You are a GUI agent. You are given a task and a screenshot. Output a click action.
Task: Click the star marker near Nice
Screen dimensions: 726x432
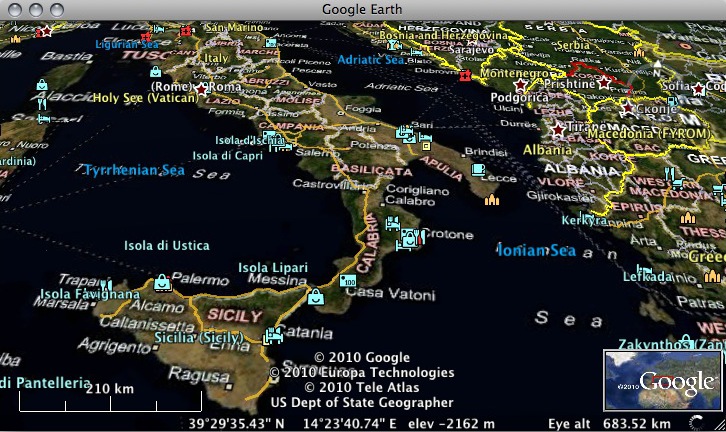tap(46, 31)
